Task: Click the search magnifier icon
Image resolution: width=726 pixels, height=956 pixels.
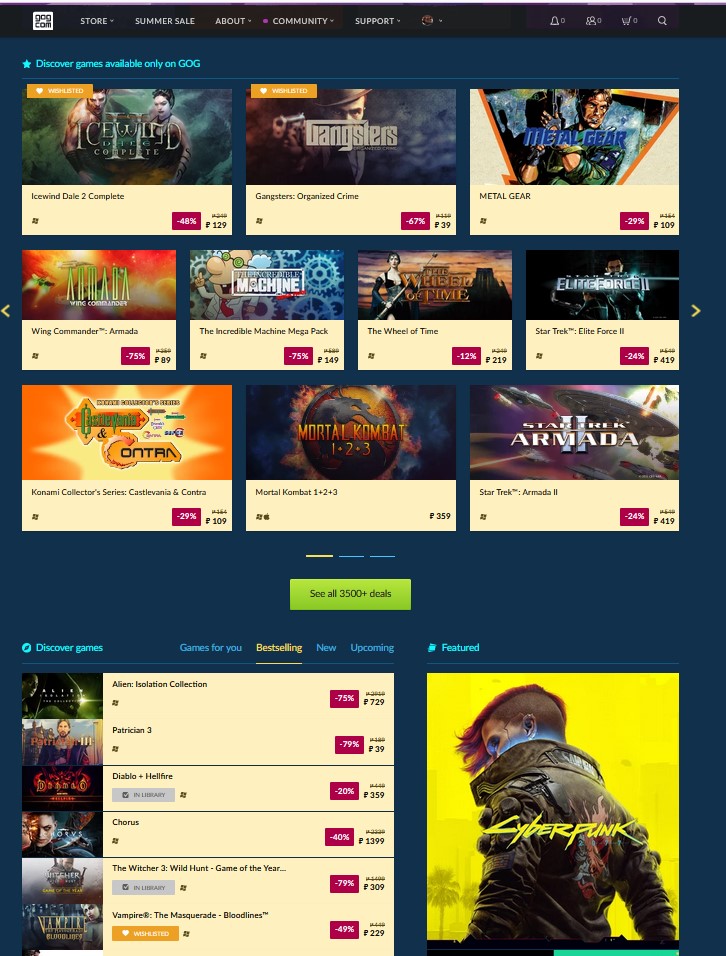Action: 662,21
